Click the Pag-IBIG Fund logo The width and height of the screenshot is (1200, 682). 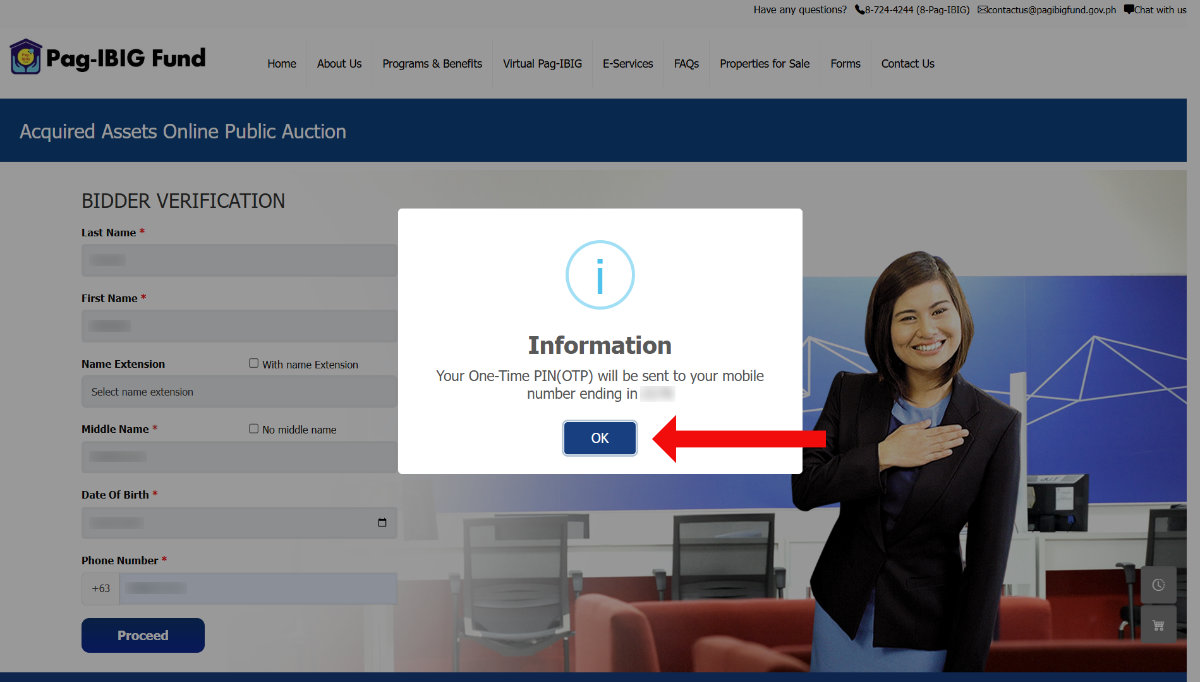coord(108,57)
